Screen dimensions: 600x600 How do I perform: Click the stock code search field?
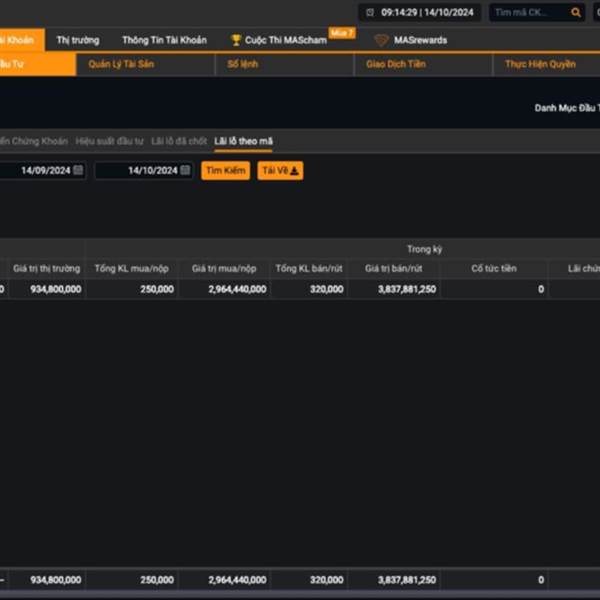pos(530,13)
